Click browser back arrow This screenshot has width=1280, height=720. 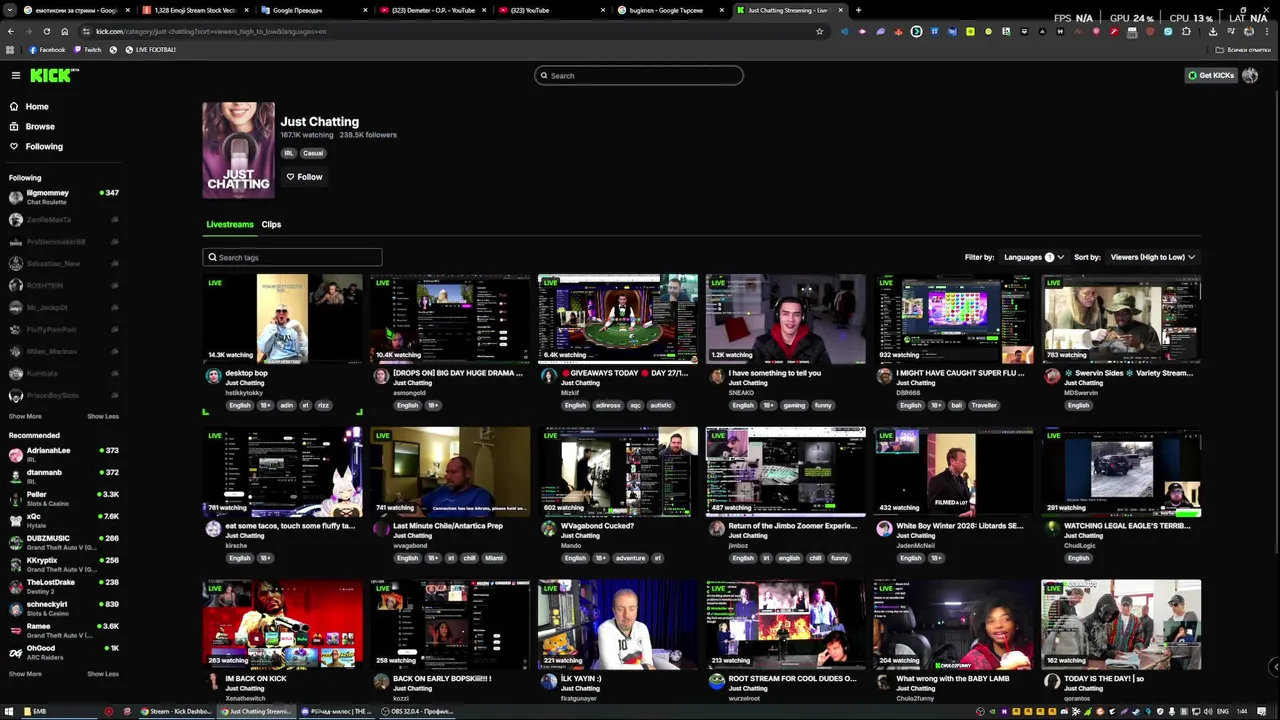point(10,31)
